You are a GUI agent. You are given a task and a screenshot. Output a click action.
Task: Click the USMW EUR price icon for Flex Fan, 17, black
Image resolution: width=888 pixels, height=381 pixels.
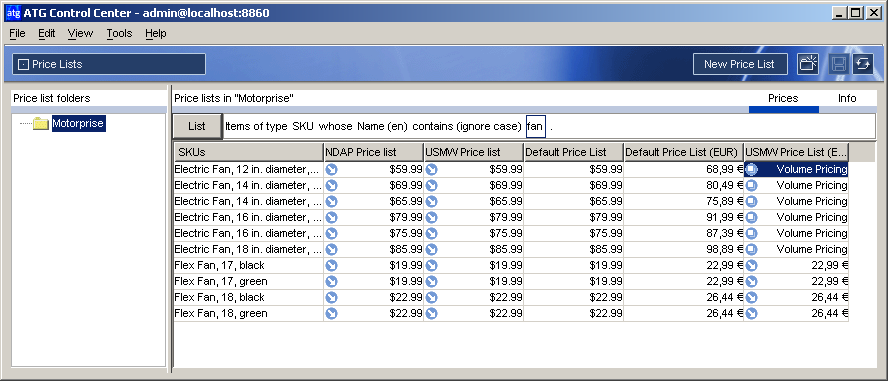[752, 265]
